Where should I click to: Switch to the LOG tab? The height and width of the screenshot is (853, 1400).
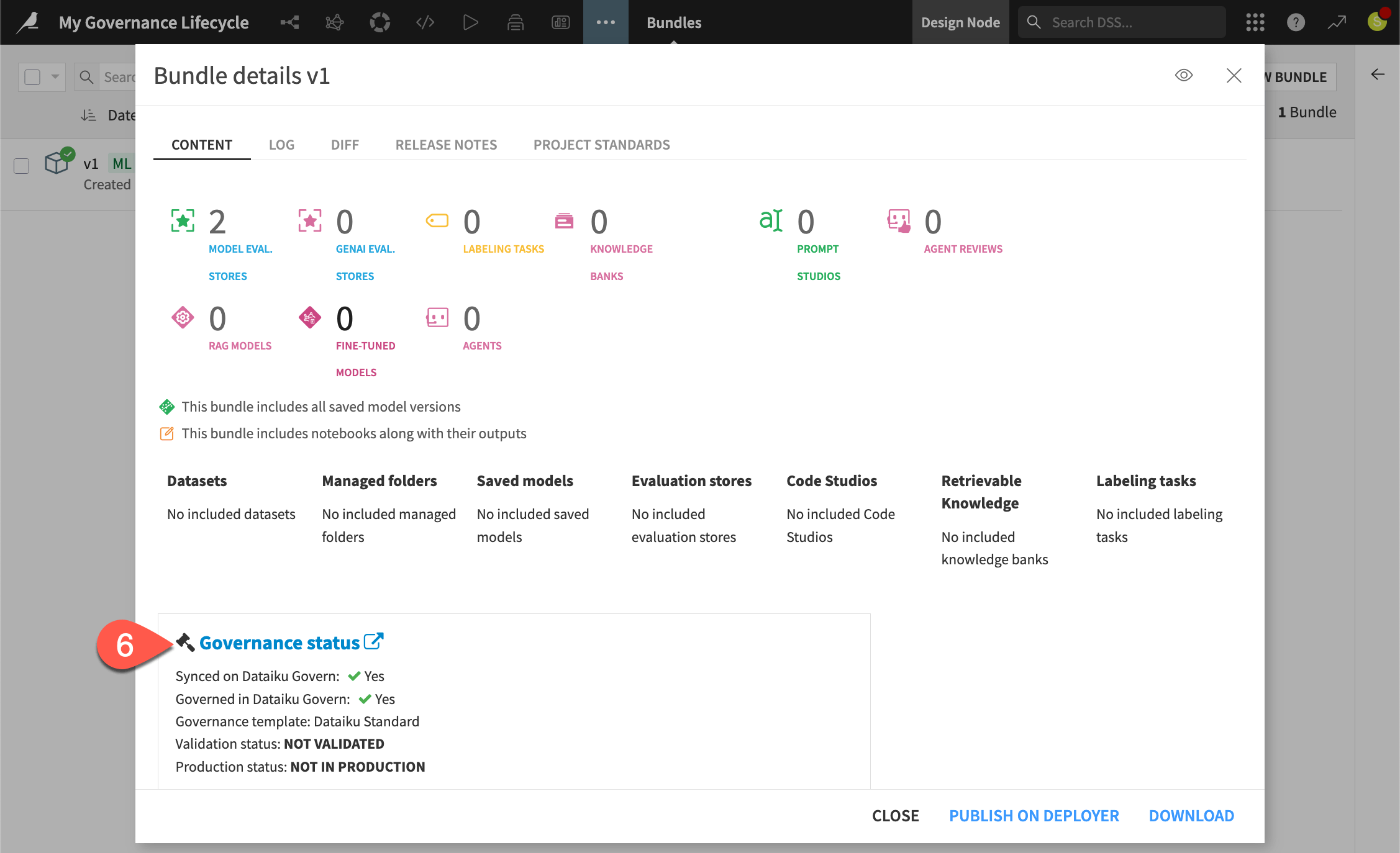pyautogui.click(x=282, y=145)
